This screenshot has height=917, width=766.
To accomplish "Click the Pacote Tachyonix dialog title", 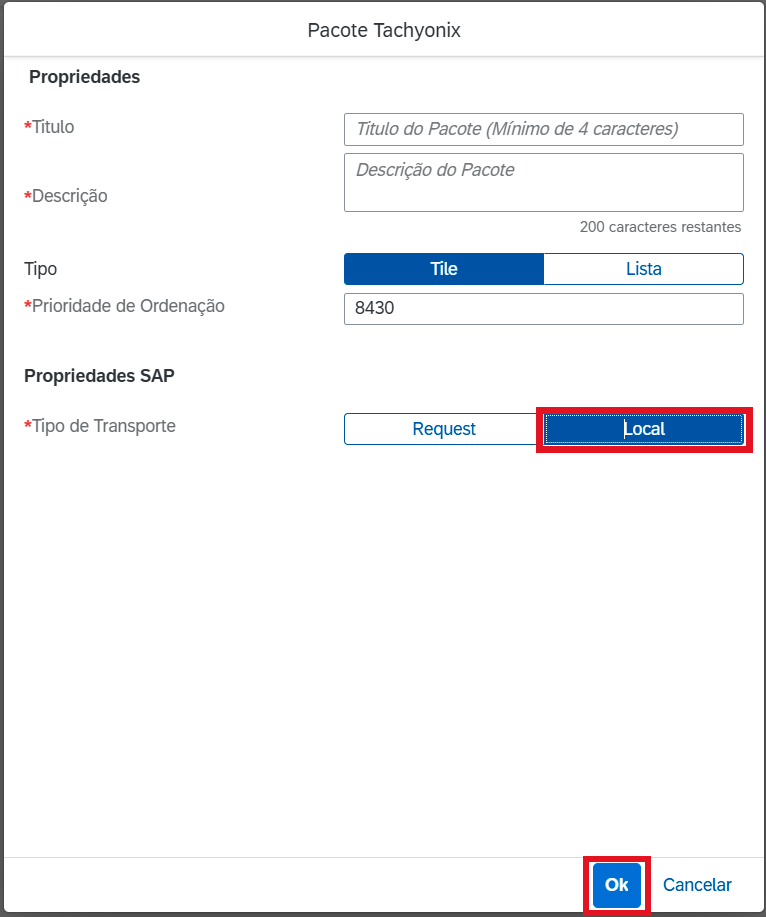I will [384, 30].
